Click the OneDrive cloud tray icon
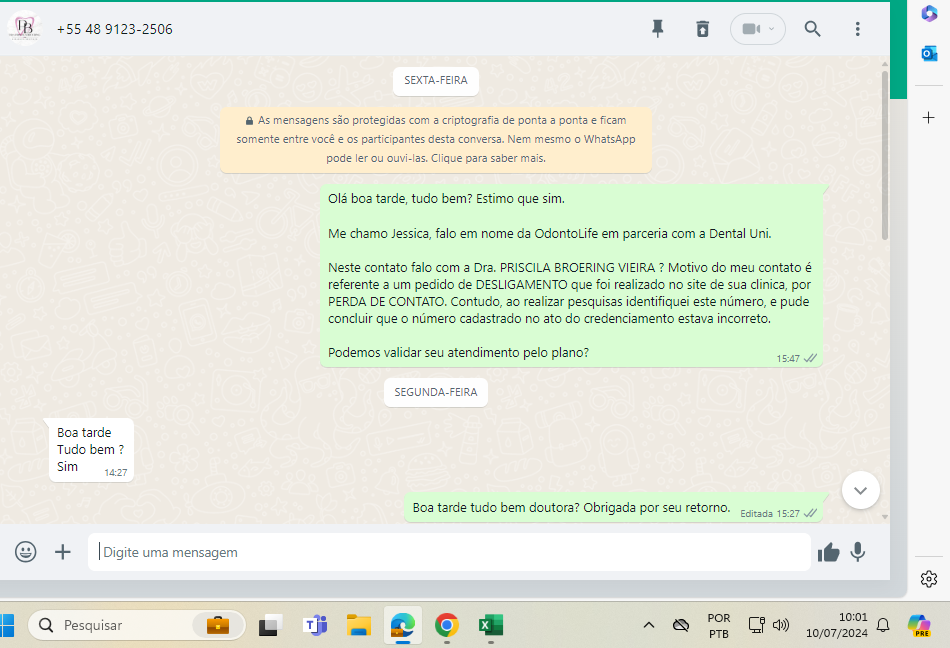 pyautogui.click(x=681, y=625)
